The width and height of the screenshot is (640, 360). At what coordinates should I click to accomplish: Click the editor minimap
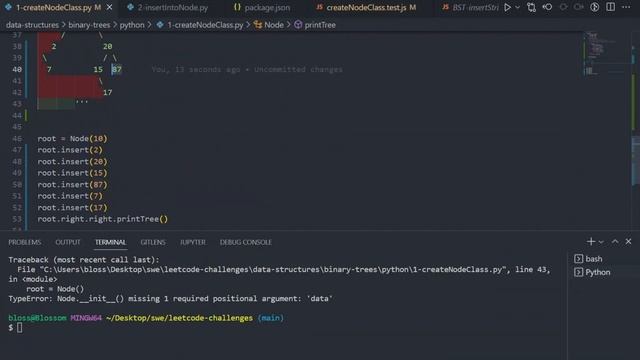tap(606, 55)
